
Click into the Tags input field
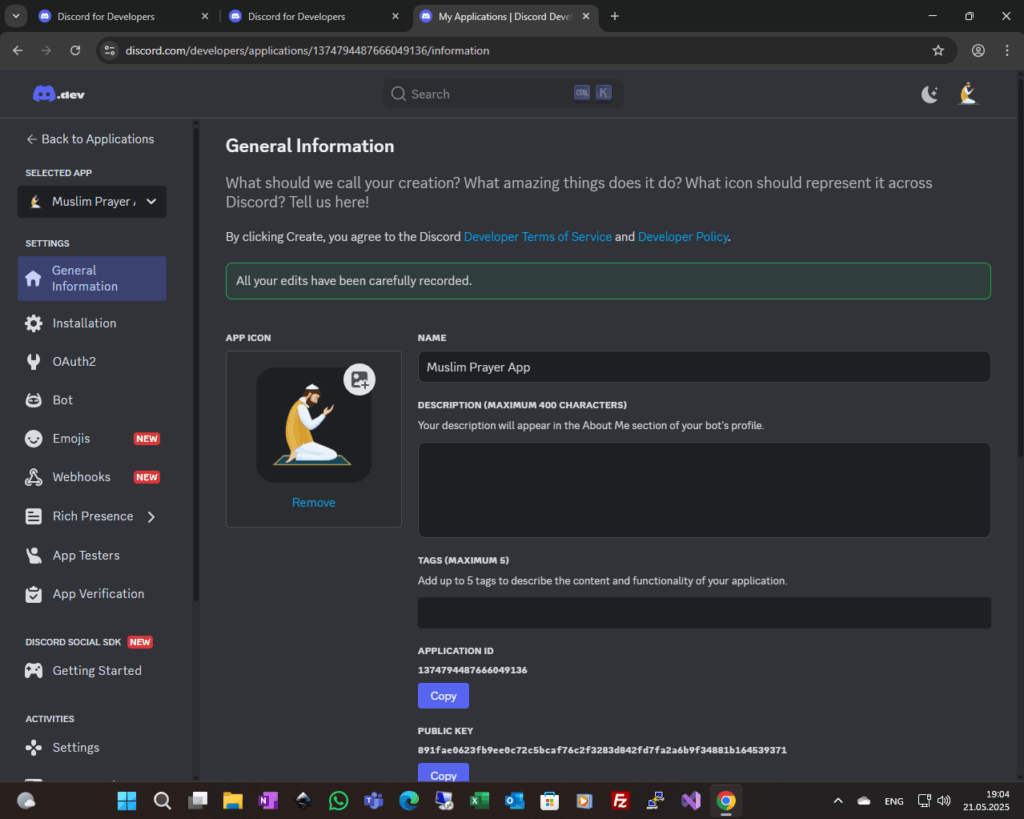coord(704,613)
